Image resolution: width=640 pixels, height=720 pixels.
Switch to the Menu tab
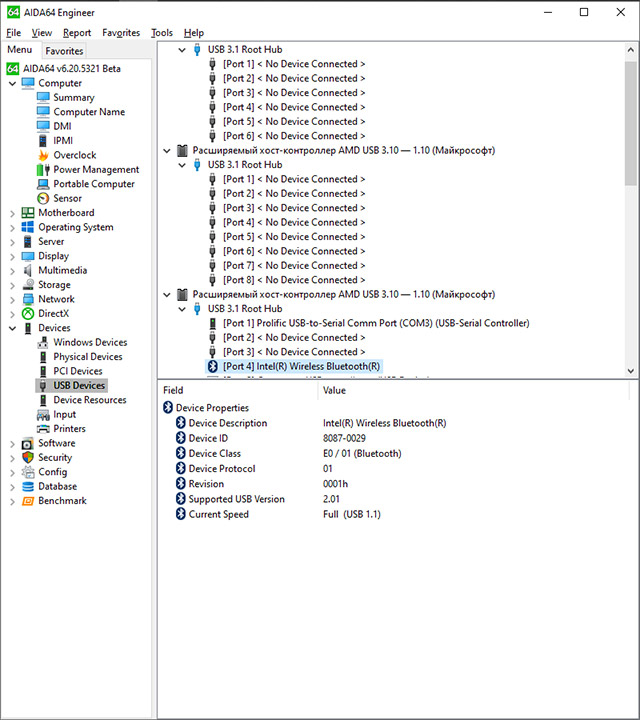pos(20,50)
